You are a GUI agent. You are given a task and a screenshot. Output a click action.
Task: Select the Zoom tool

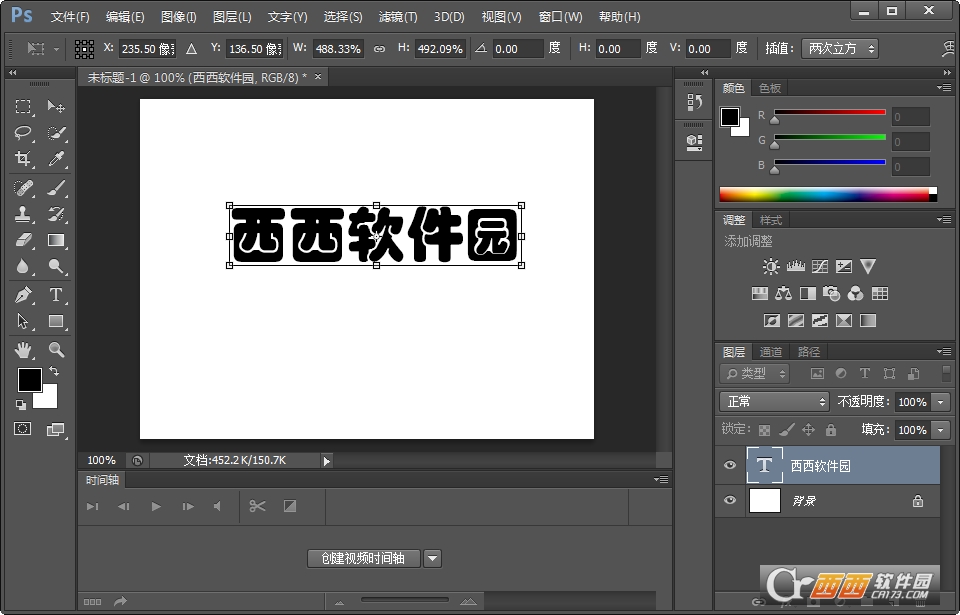tap(57, 349)
